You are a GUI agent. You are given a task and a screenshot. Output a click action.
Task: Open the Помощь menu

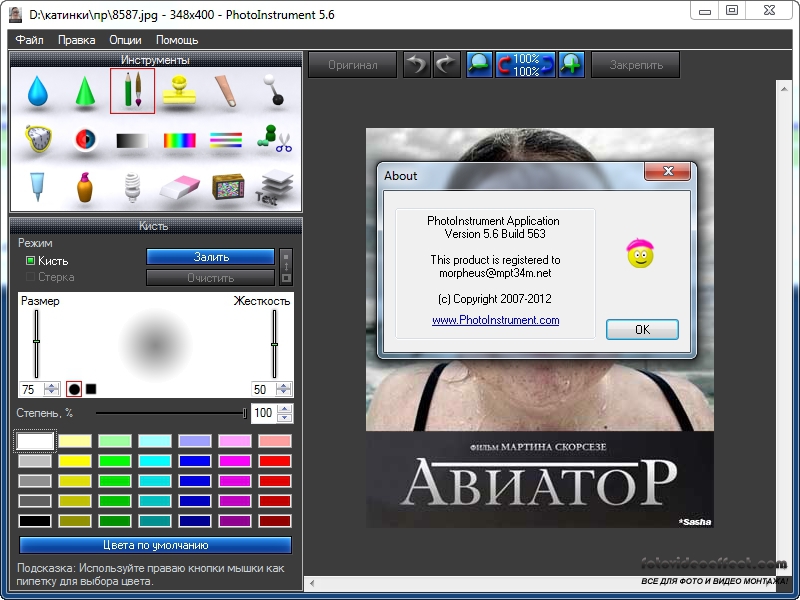(177, 40)
